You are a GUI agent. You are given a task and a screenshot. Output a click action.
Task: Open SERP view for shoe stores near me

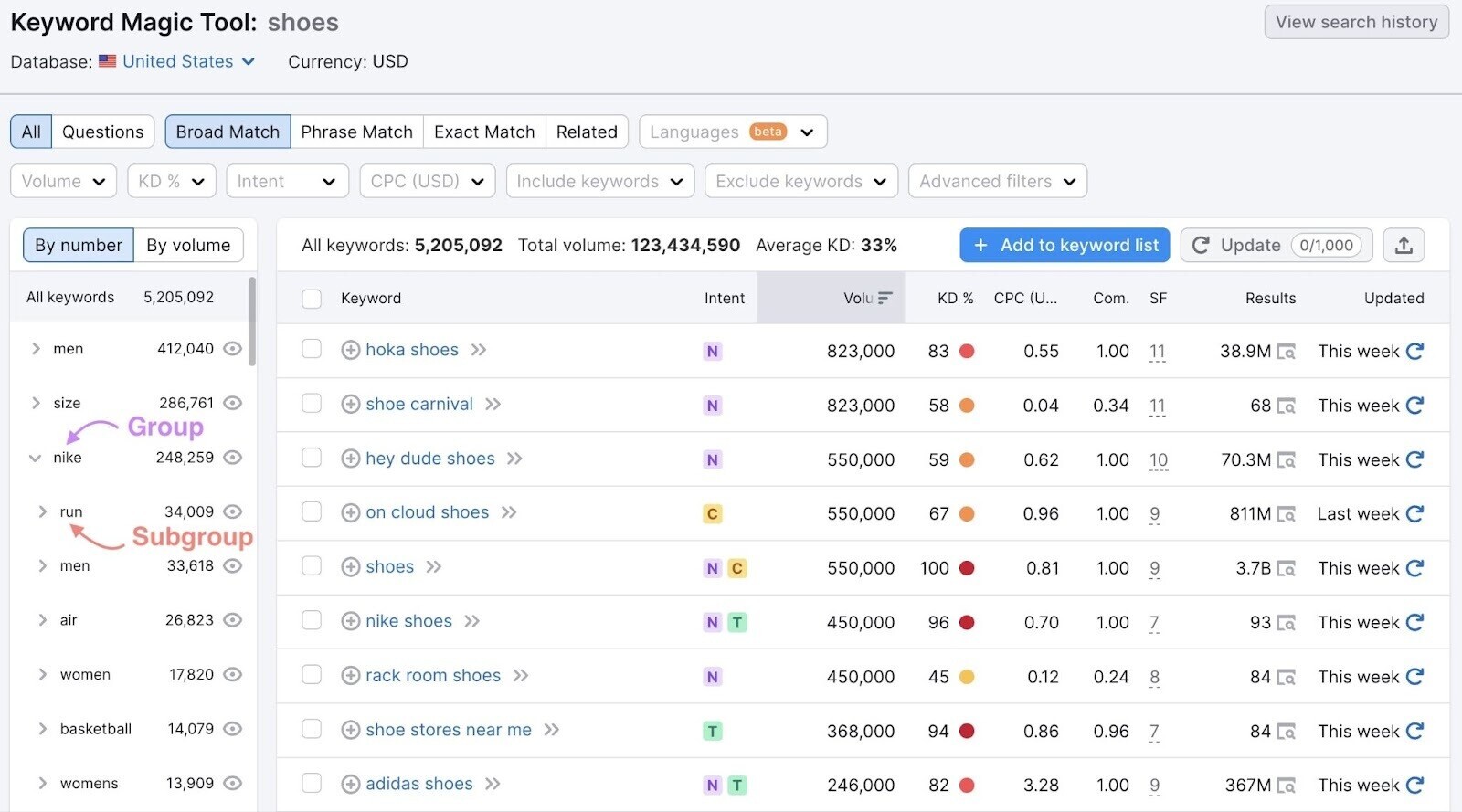tap(1286, 732)
